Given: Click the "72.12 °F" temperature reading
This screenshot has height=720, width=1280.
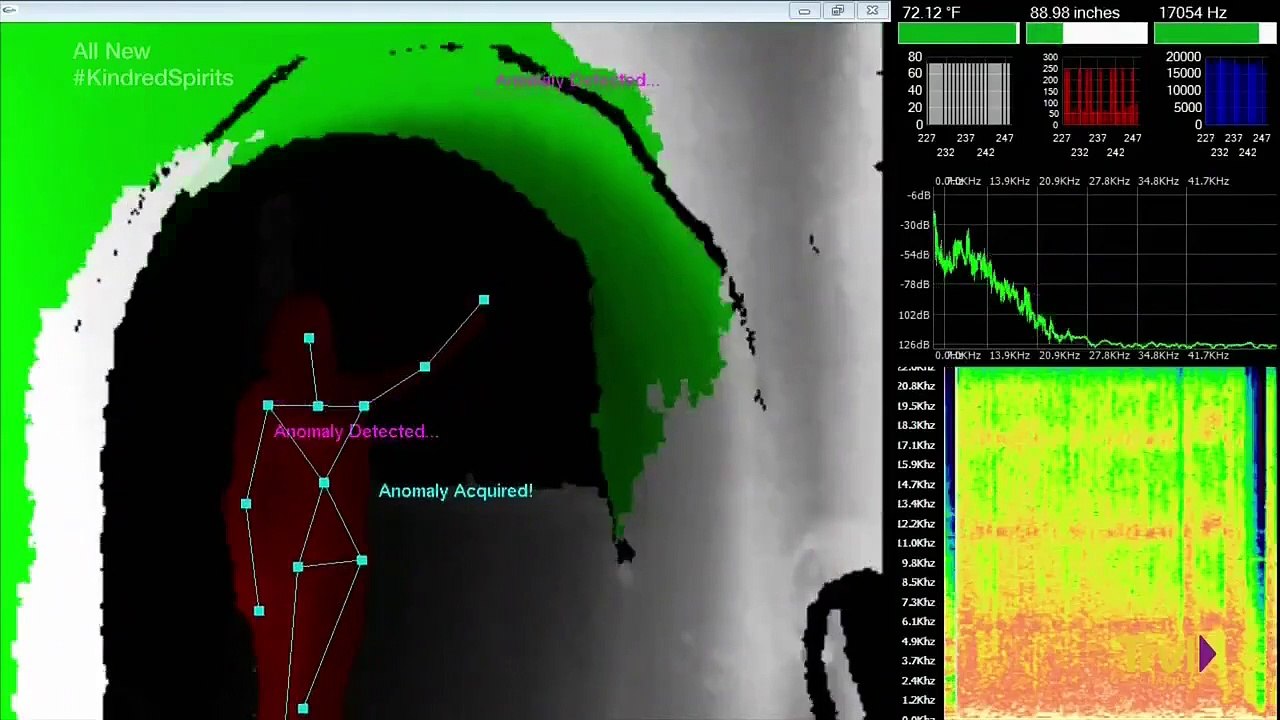Looking at the screenshot, I should tap(931, 13).
